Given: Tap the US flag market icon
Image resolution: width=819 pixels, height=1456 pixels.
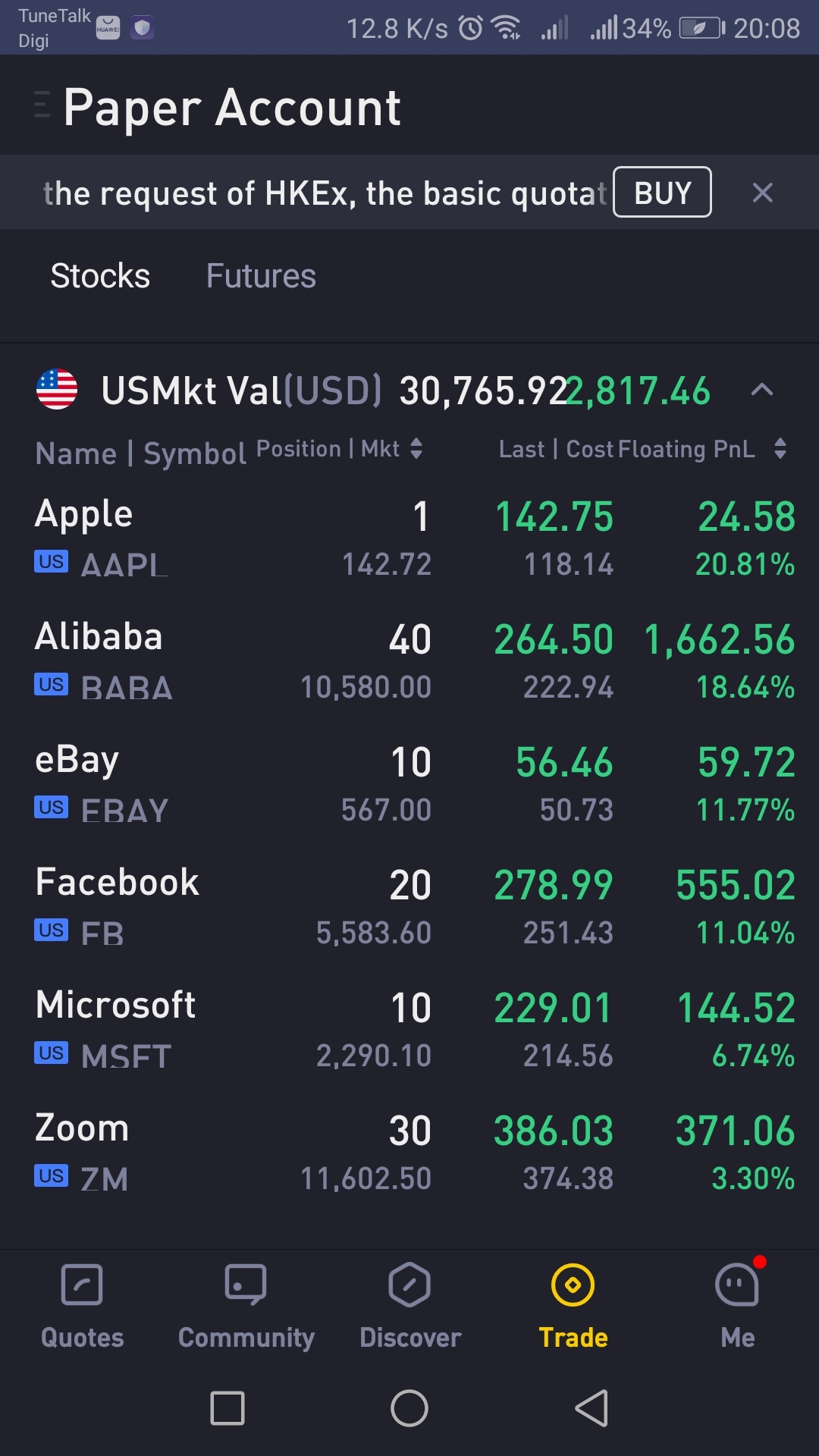Looking at the screenshot, I should coord(57,389).
